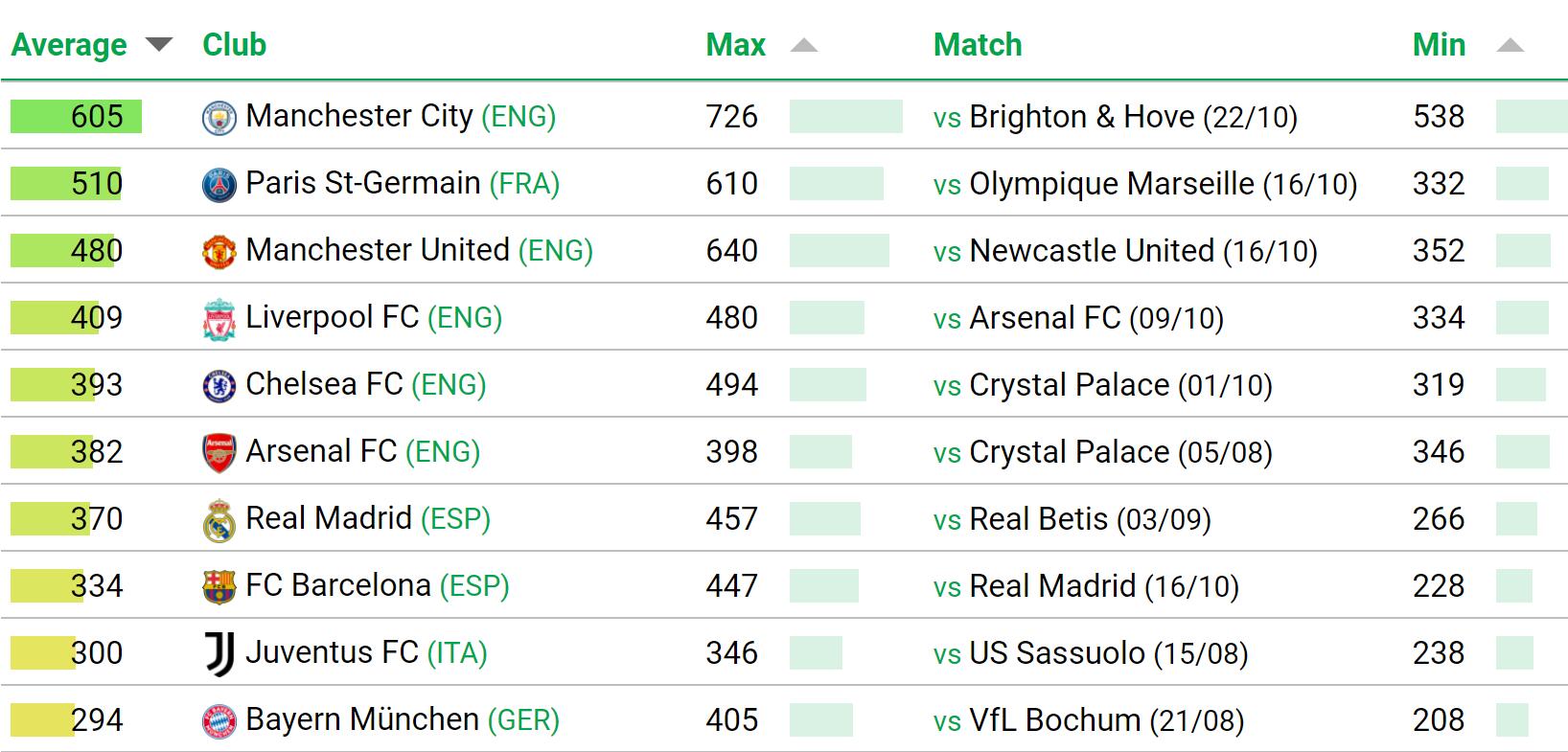Click the Juventus FC logo

click(x=219, y=654)
